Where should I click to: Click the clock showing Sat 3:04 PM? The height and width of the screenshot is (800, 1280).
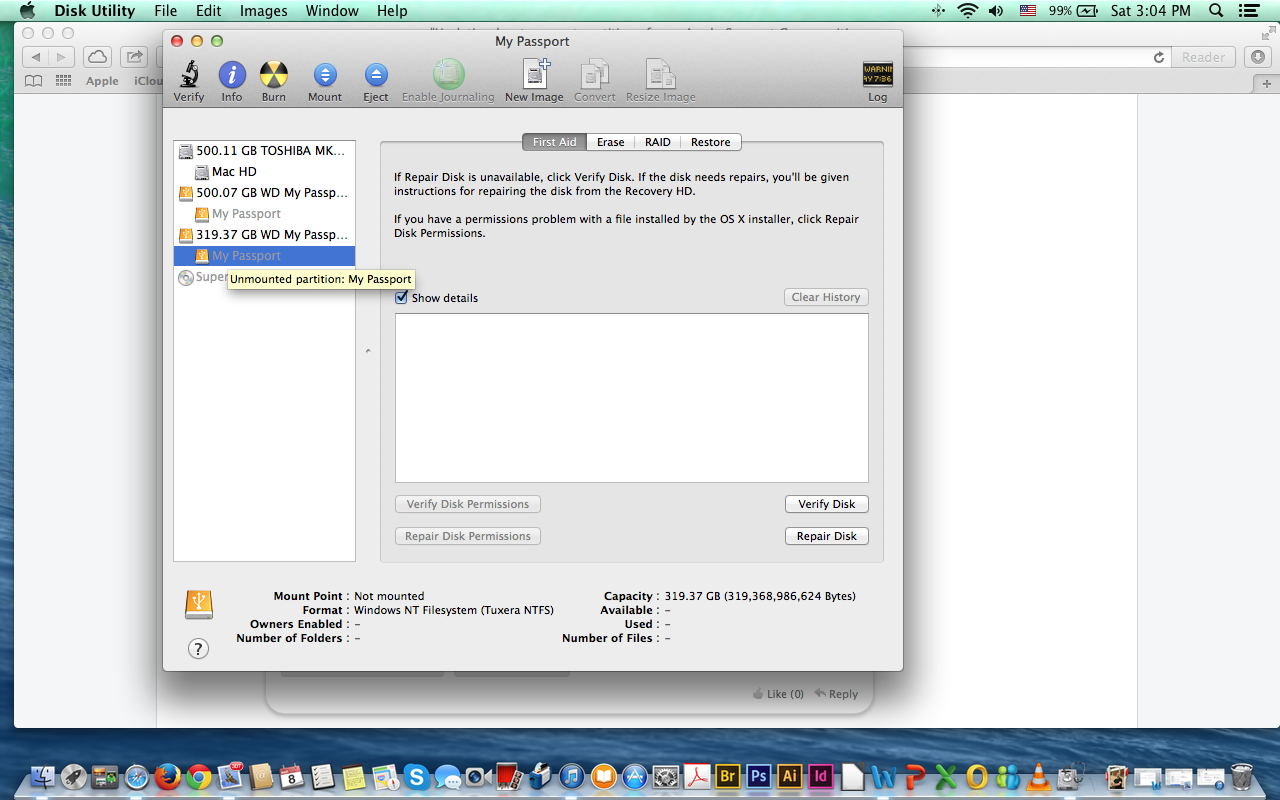(x=1151, y=11)
